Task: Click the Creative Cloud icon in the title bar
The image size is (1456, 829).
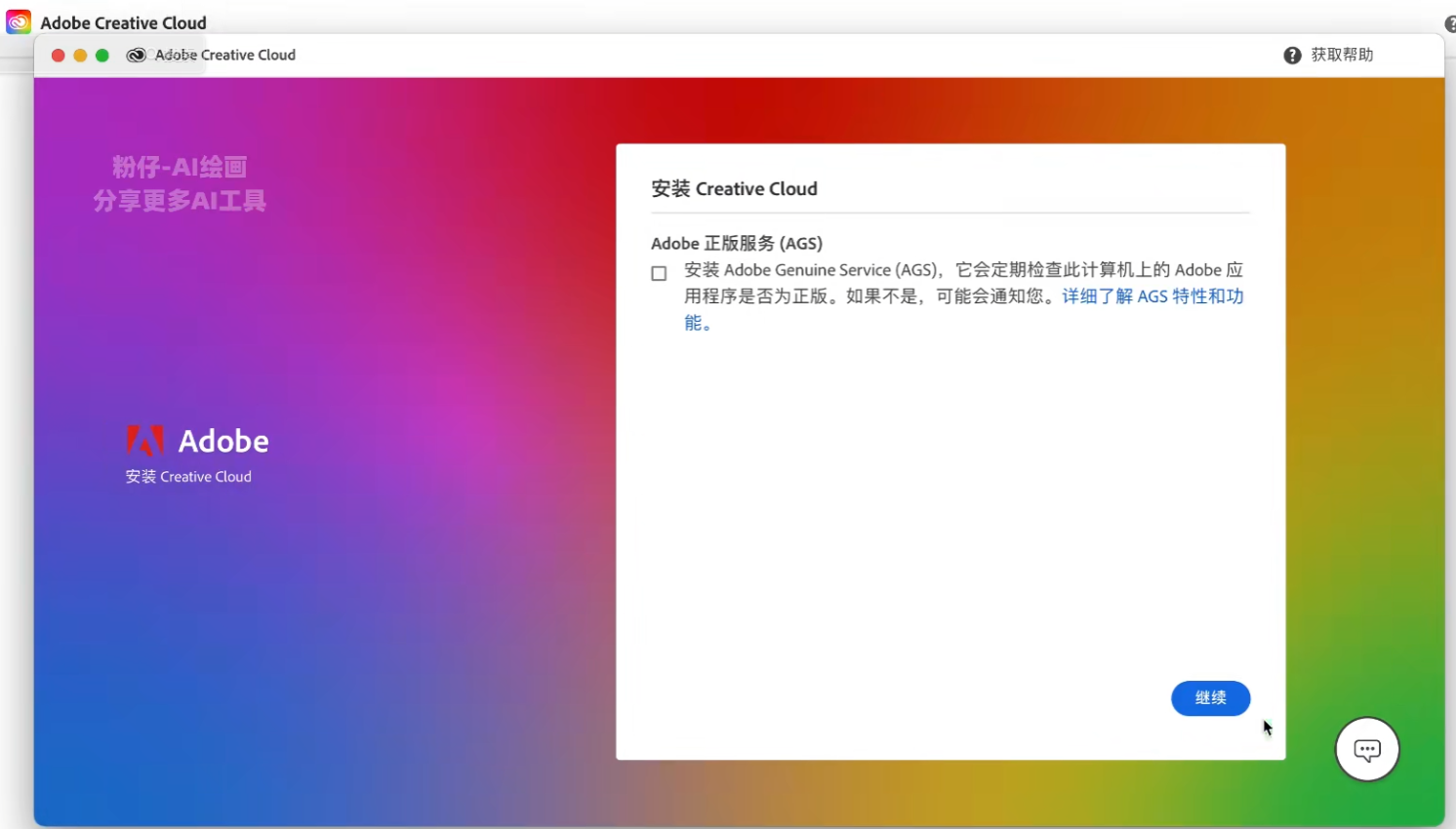Action: click(x=137, y=56)
